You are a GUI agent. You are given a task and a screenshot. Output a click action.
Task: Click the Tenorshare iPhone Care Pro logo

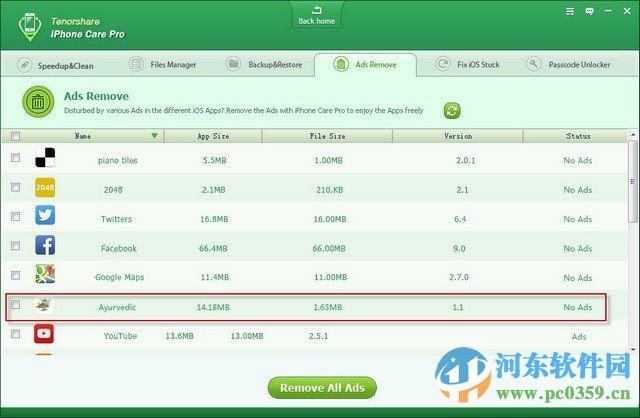(30, 27)
